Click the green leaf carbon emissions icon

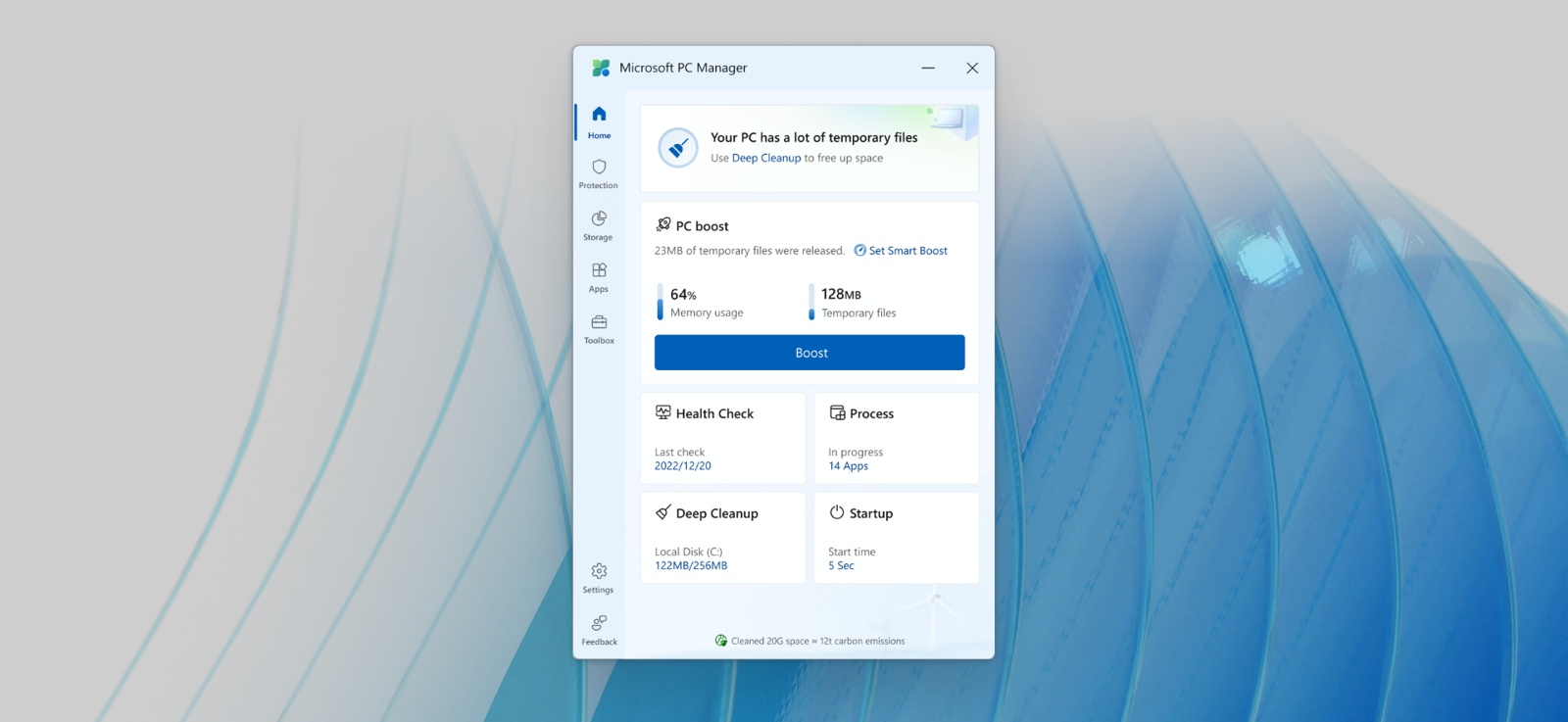(x=721, y=641)
